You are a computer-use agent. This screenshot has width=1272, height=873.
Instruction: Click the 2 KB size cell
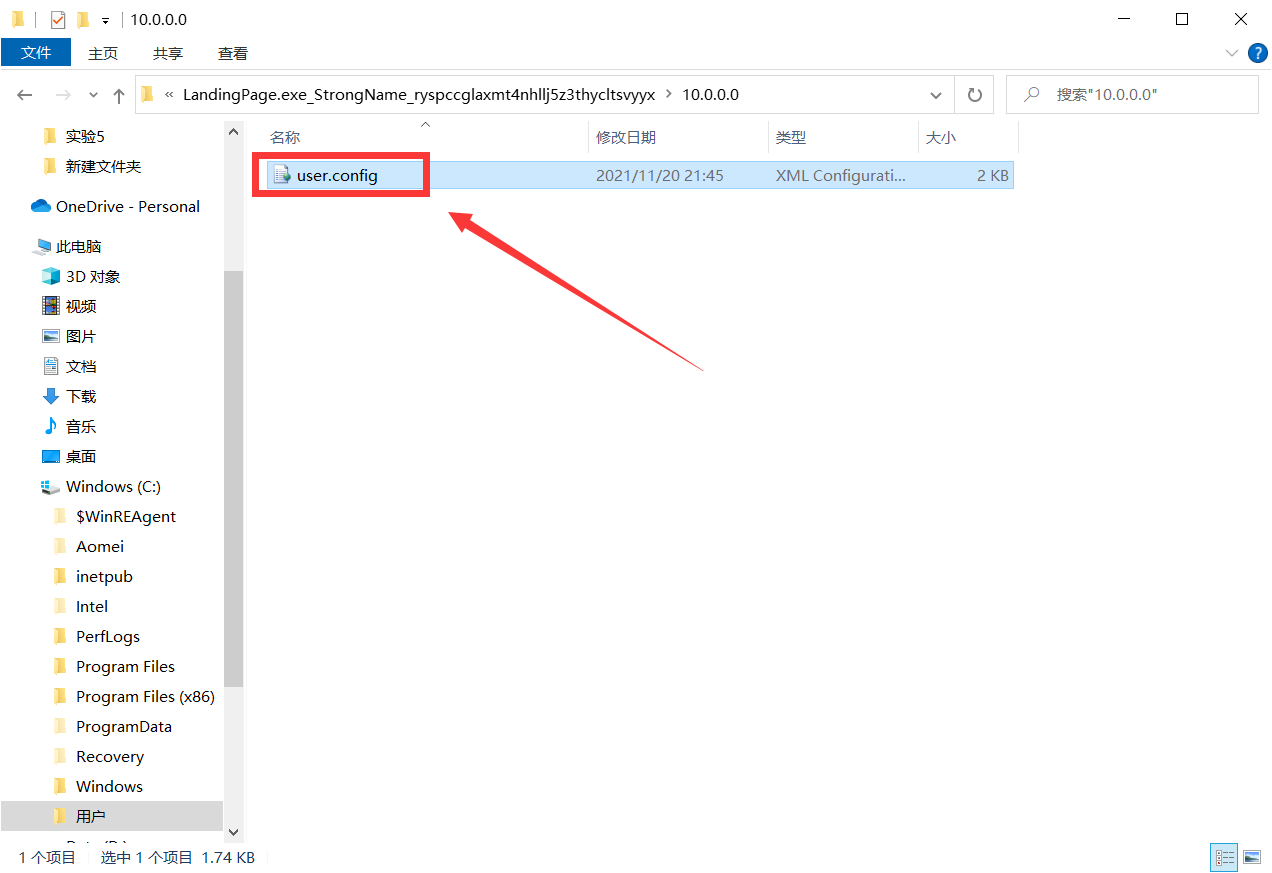pos(993,175)
